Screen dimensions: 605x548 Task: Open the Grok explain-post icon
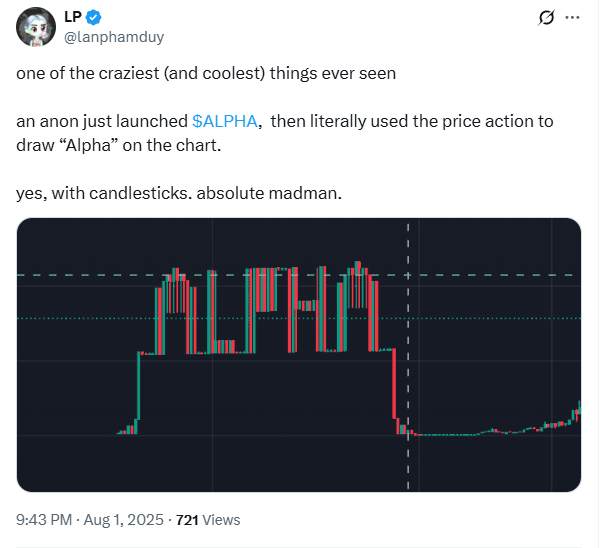(546, 18)
